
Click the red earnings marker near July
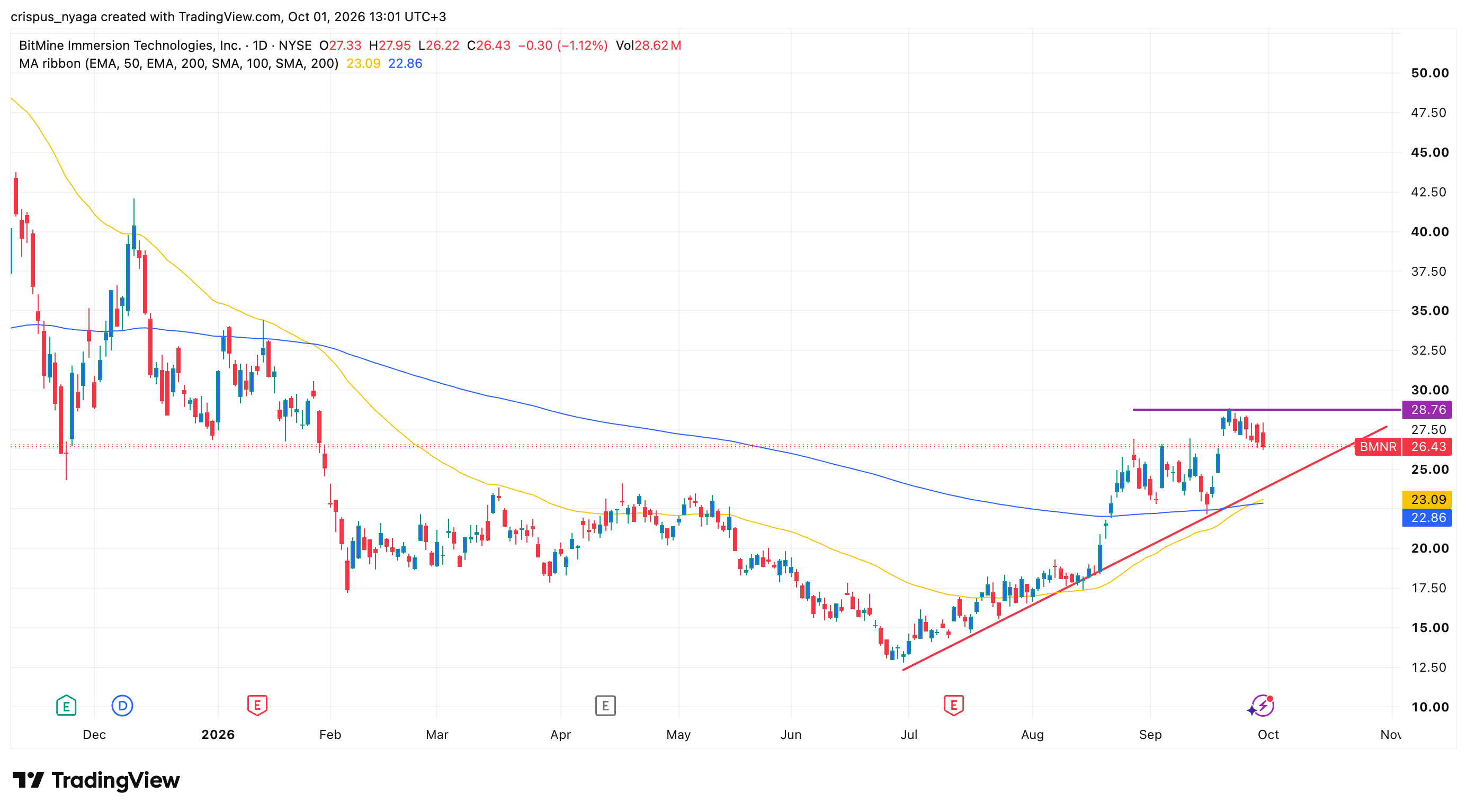coord(954,706)
